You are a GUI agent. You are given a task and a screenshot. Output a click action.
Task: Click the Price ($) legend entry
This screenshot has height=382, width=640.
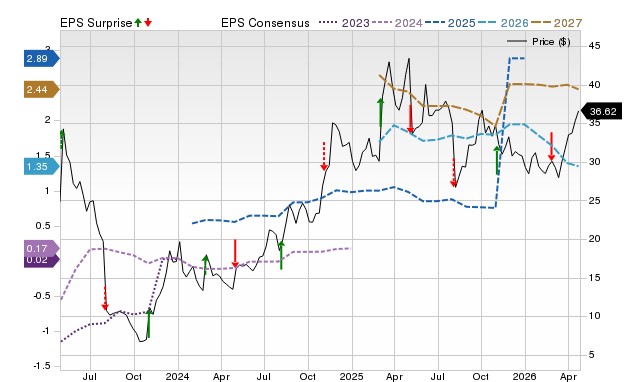pyautogui.click(x=539, y=42)
